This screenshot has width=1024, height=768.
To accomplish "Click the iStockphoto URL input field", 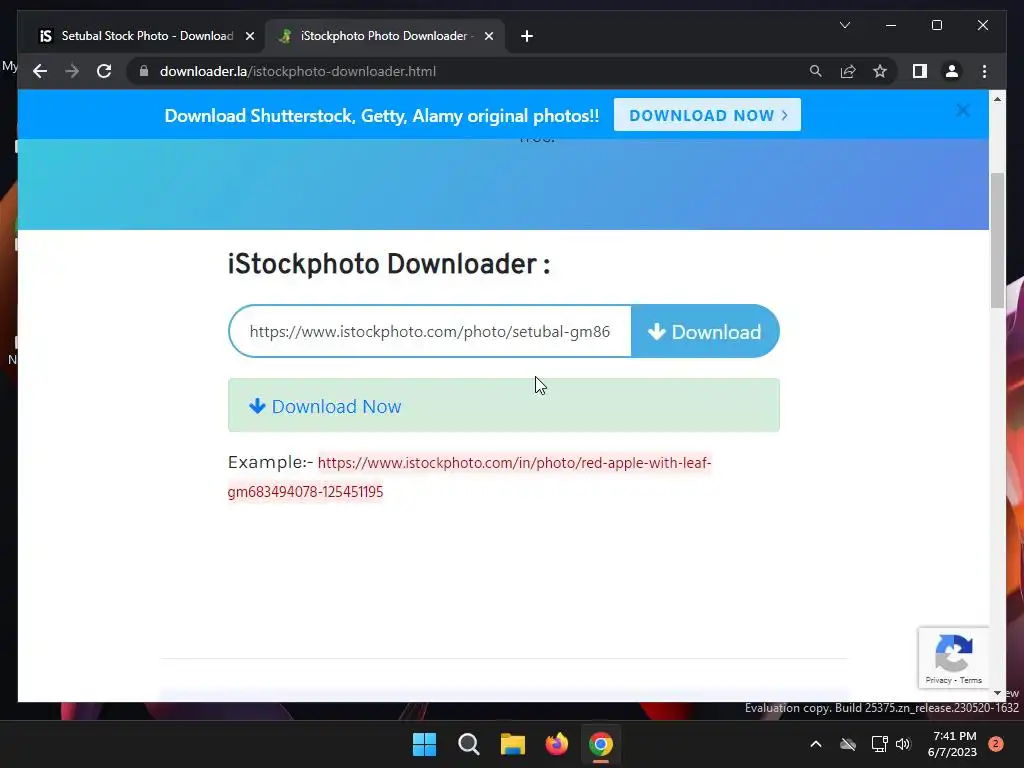I will [x=430, y=331].
